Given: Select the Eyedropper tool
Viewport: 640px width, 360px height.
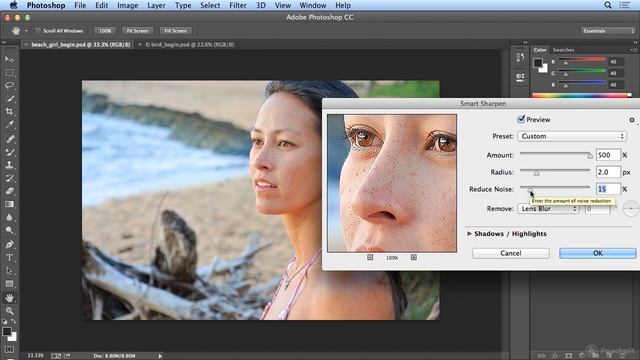Looking at the screenshot, I should 9,124.
